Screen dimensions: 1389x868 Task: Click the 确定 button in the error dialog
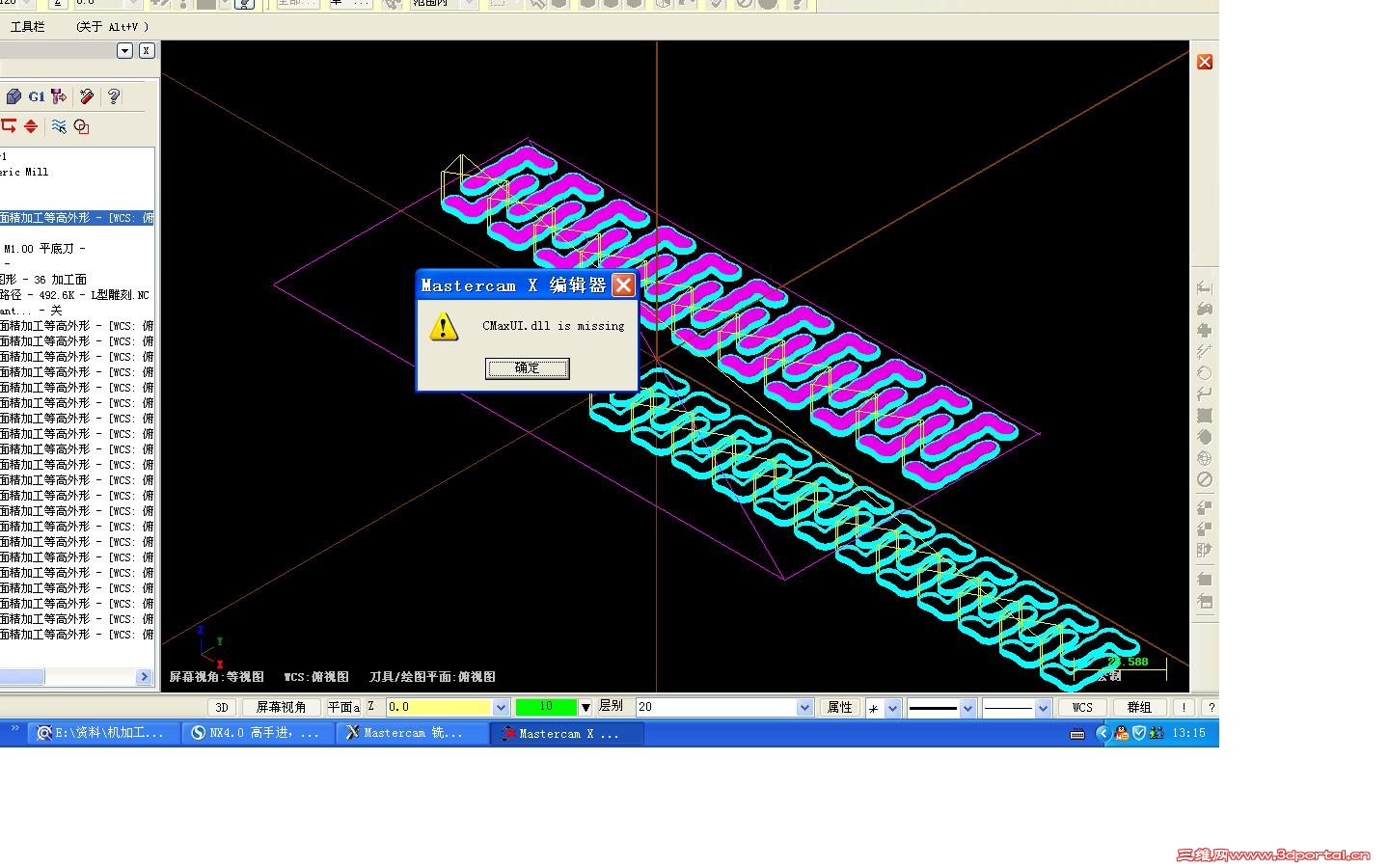coord(527,368)
